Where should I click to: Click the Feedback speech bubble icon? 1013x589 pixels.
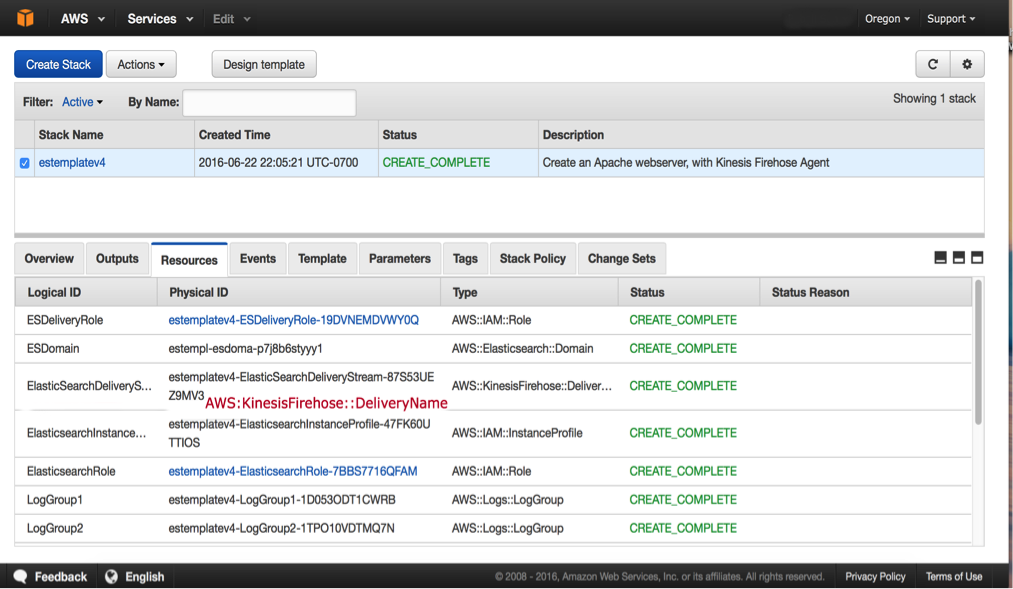point(20,576)
